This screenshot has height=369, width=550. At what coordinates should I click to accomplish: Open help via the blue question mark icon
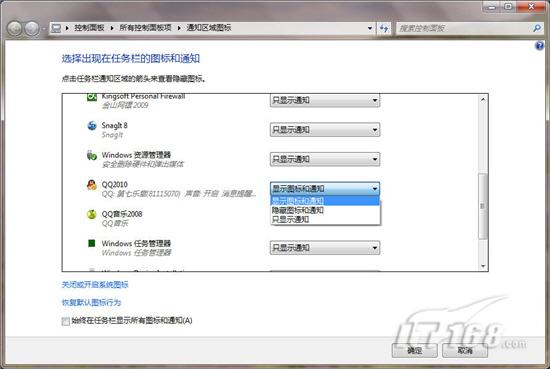(539, 46)
